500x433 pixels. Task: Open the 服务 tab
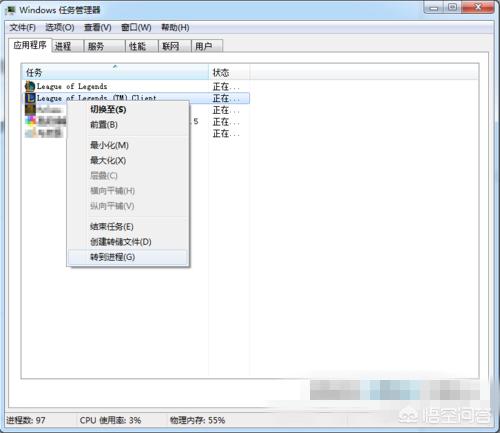click(x=104, y=46)
